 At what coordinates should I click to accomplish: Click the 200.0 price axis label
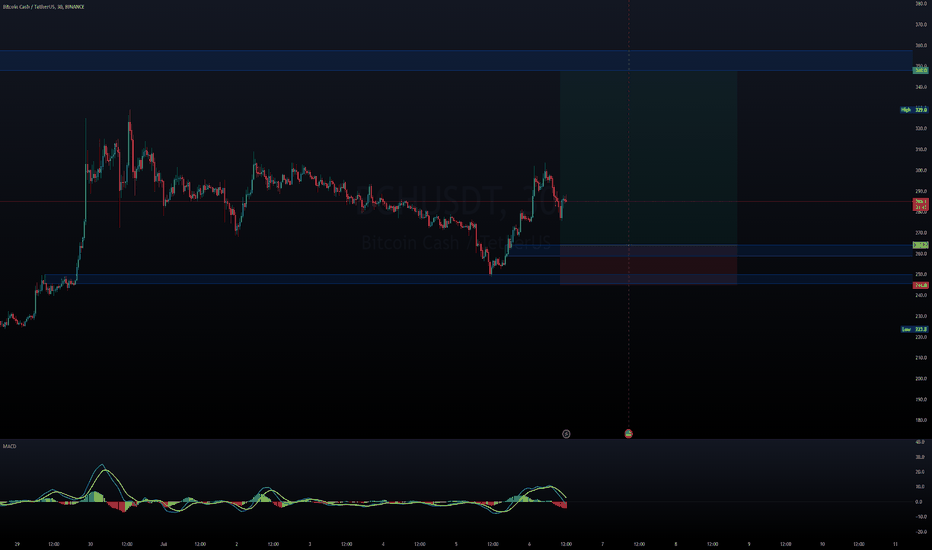pyautogui.click(x=921, y=378)
